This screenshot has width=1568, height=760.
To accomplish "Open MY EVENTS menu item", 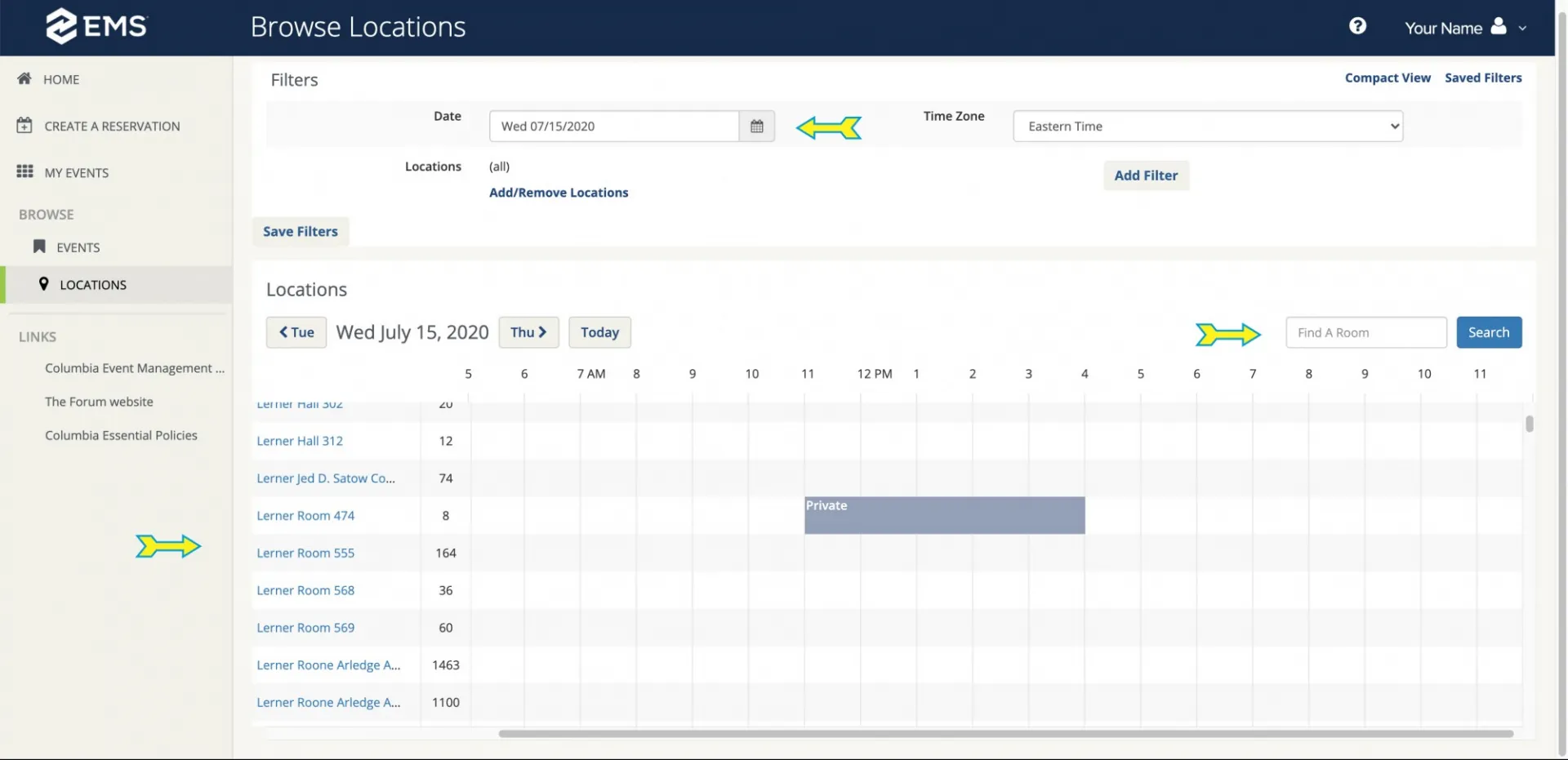I will click(77, 172).
